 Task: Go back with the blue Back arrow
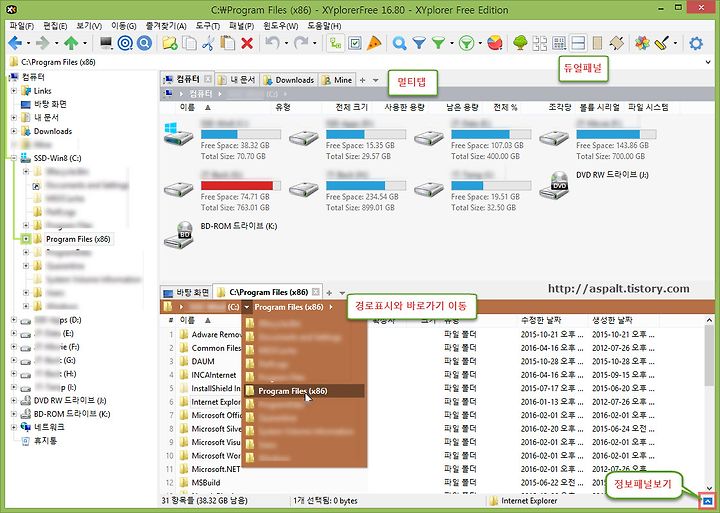15,44
